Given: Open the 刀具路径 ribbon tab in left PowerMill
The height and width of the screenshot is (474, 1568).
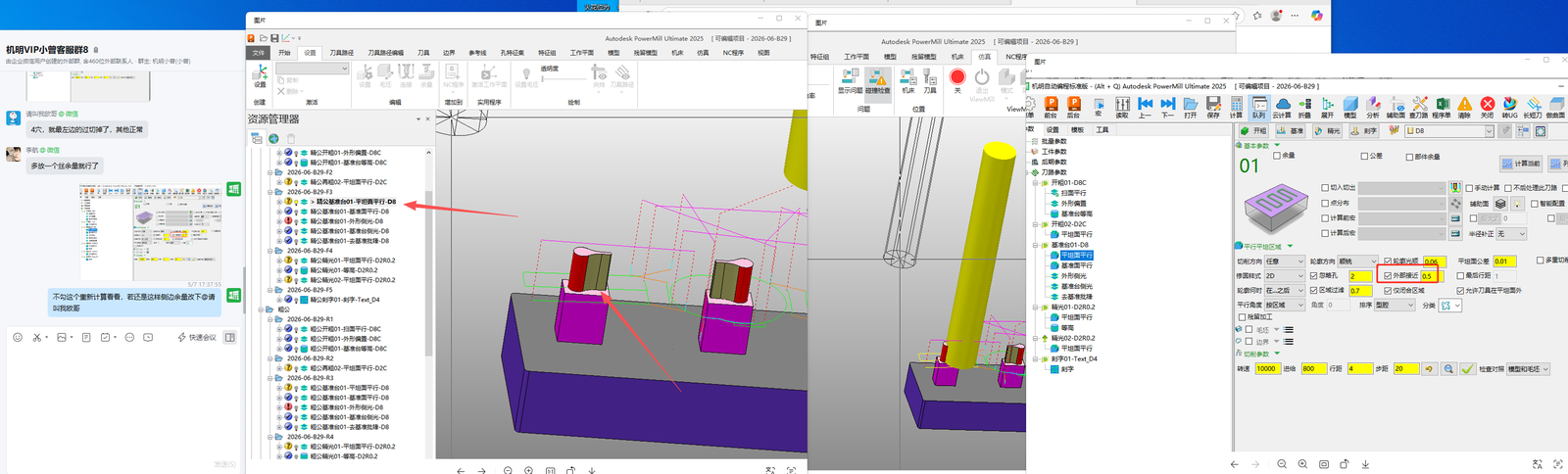Looking at the screenshot, I should [x=341, y=53].
